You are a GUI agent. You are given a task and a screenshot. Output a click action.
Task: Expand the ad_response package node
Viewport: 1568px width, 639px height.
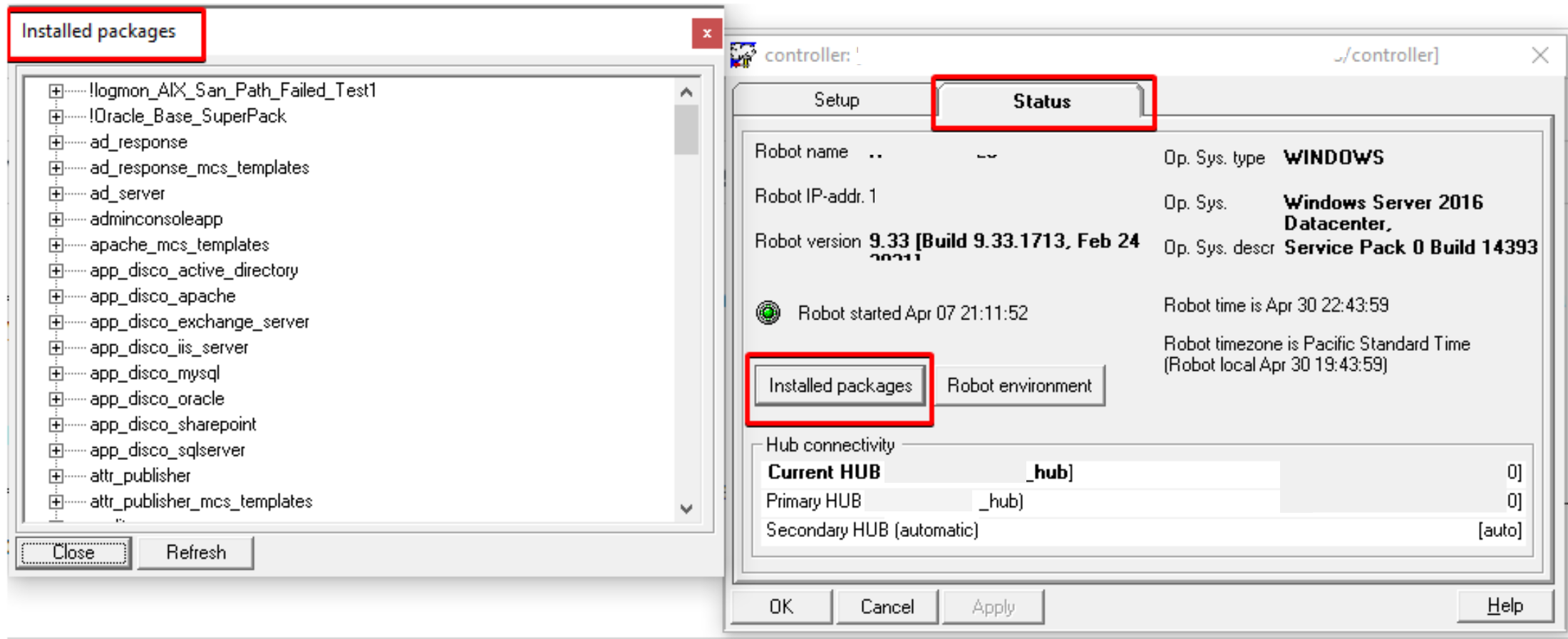[x=56, y=142]
